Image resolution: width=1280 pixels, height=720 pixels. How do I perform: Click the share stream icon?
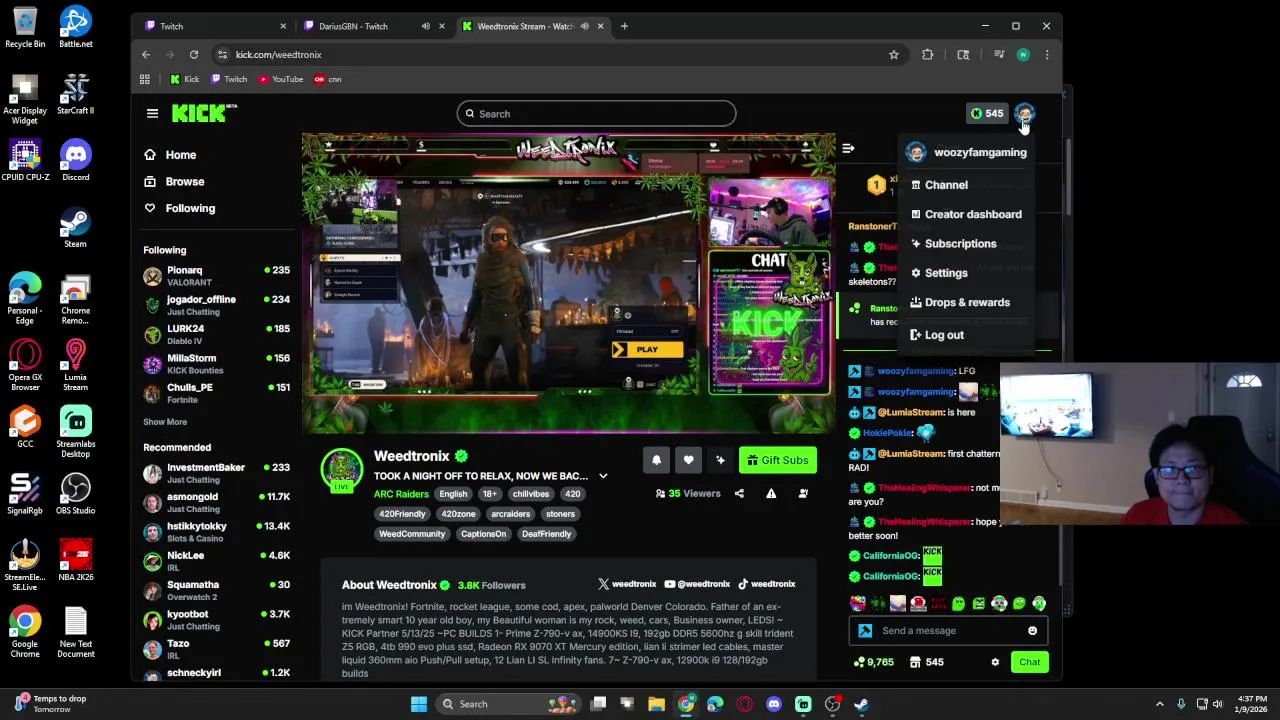739,493
